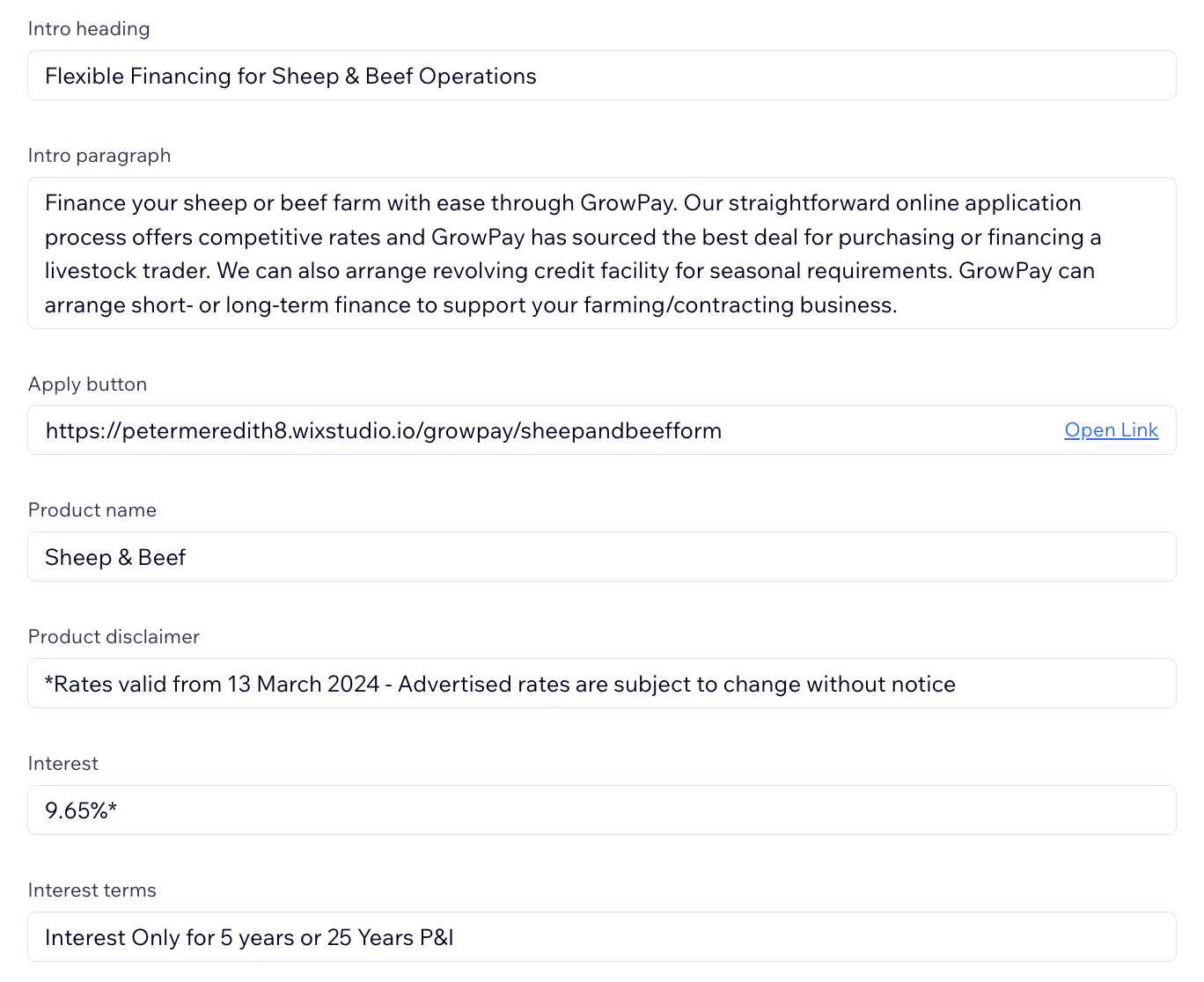Click "25 Years P&I" in interest terms

point(390,938)
